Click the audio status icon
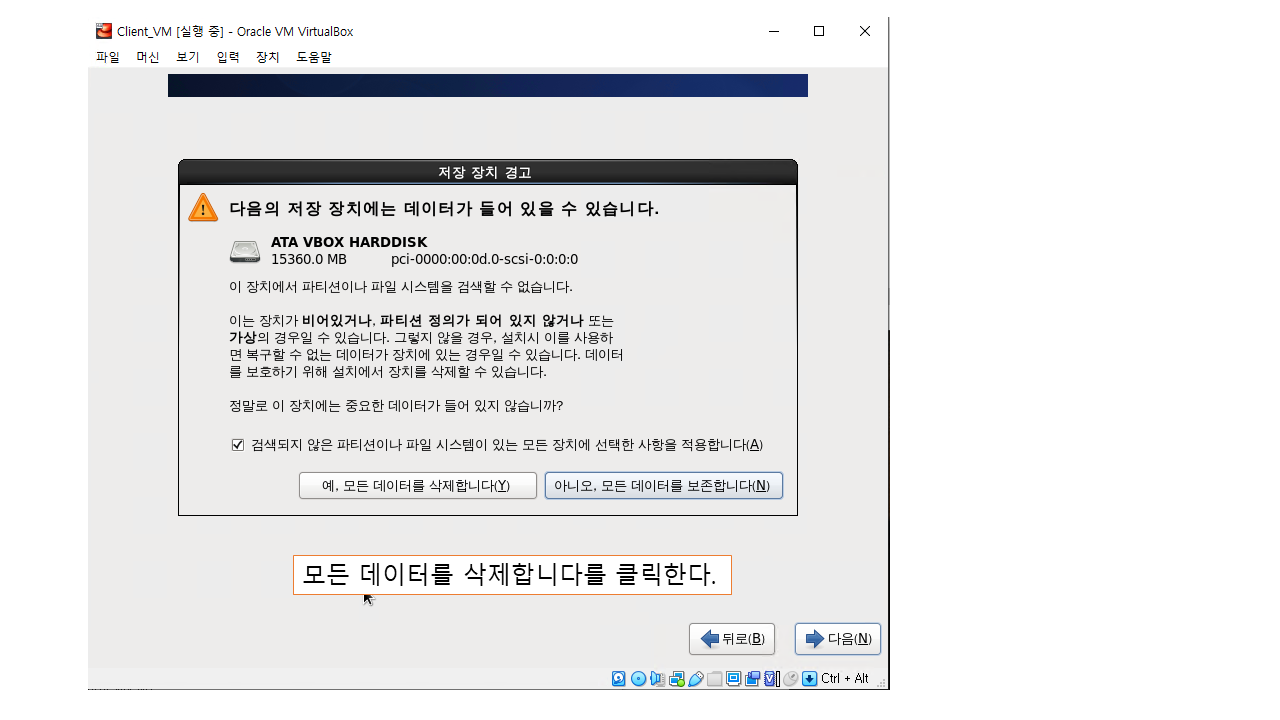This screenshot has height=720, width=1280. (x=657, y=679)
